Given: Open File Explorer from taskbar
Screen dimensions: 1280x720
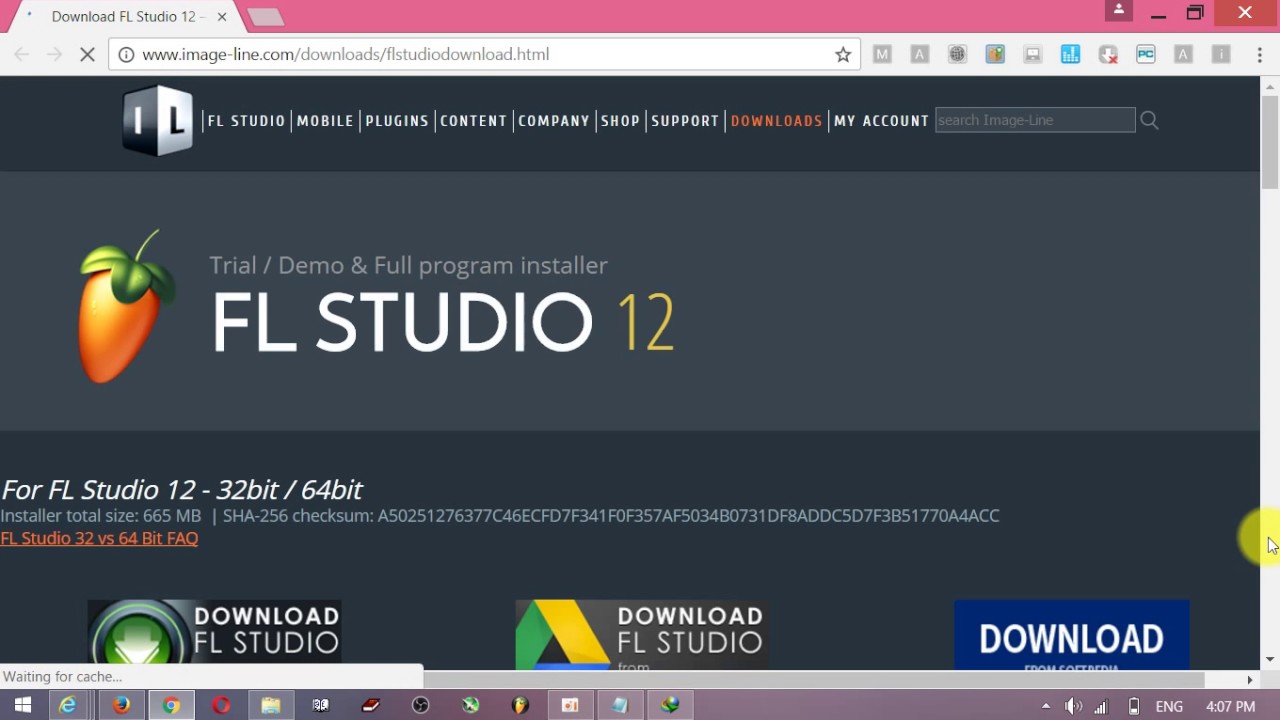Looking at the screenshot, I should (x=271, y=705).
